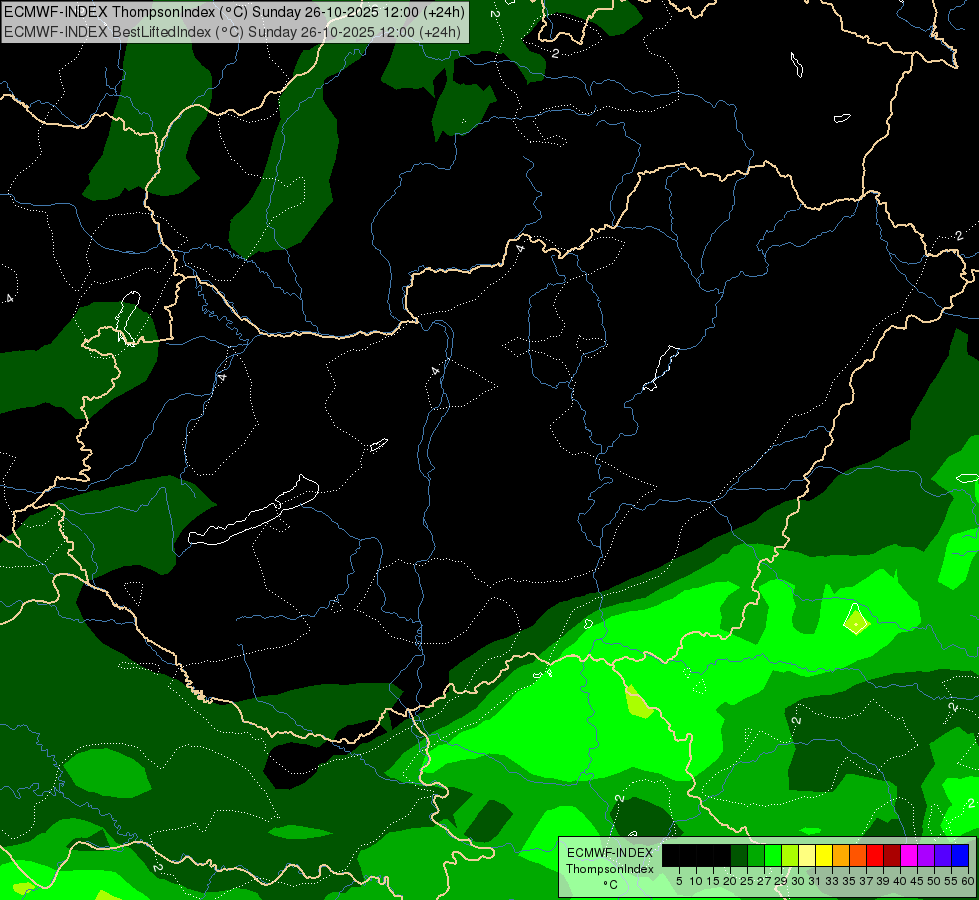This screenshot has width=979, height=900.
Task: Pick the dark green 20–25 legend swatch
Action: (739, 855)
